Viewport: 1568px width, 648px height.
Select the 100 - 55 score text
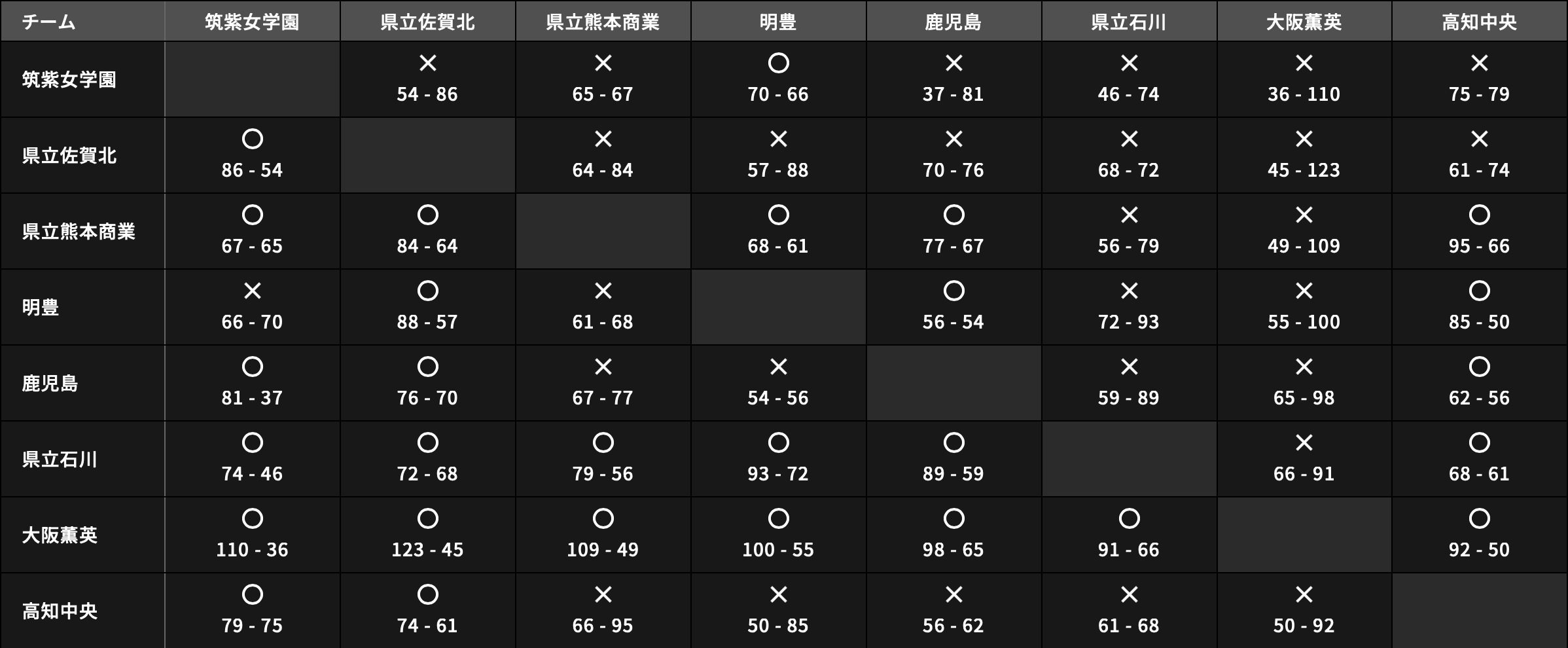click(778, 550)
